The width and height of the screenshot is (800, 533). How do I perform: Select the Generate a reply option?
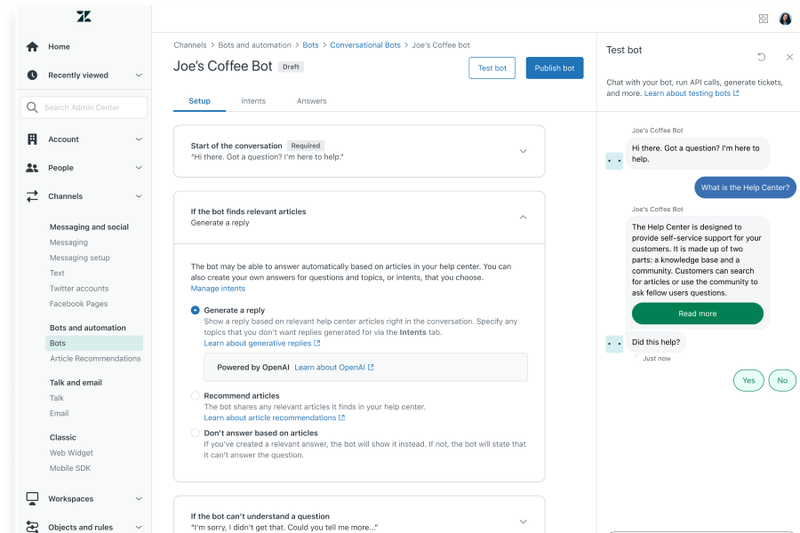[x=195, y=311]
